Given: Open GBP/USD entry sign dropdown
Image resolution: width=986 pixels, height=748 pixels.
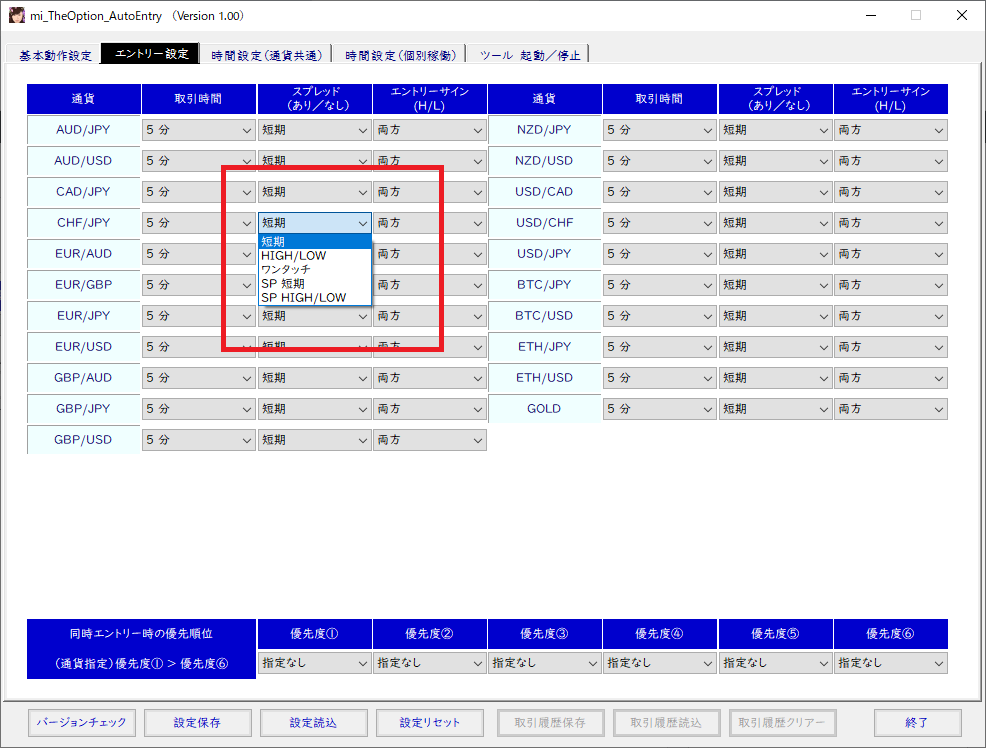Looking at the screenshot, I should 429,440.
